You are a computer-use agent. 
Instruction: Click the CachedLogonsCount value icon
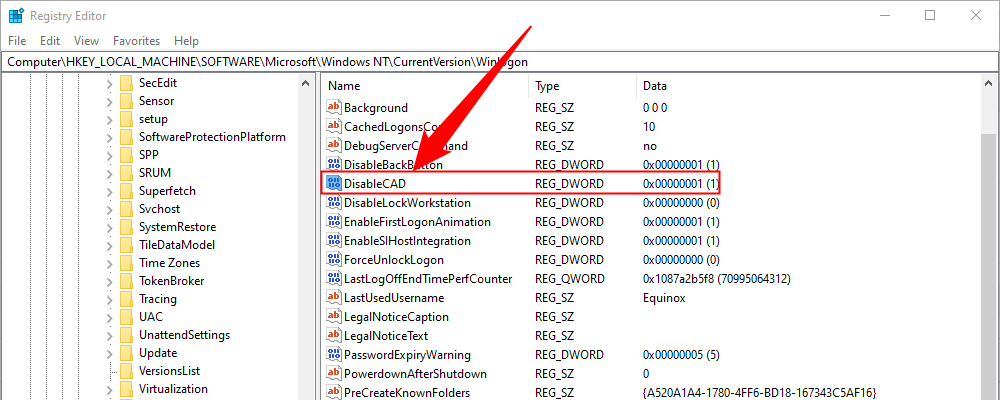[334, 126]
